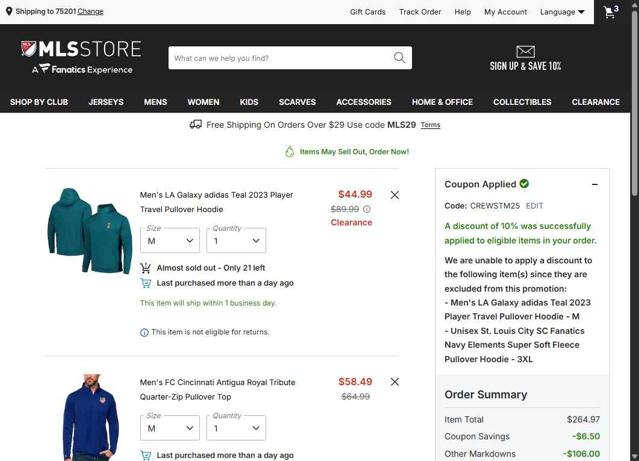639x461 pixels.
Task: Open free shipping Terms link
Action: [x=430, y=125]
